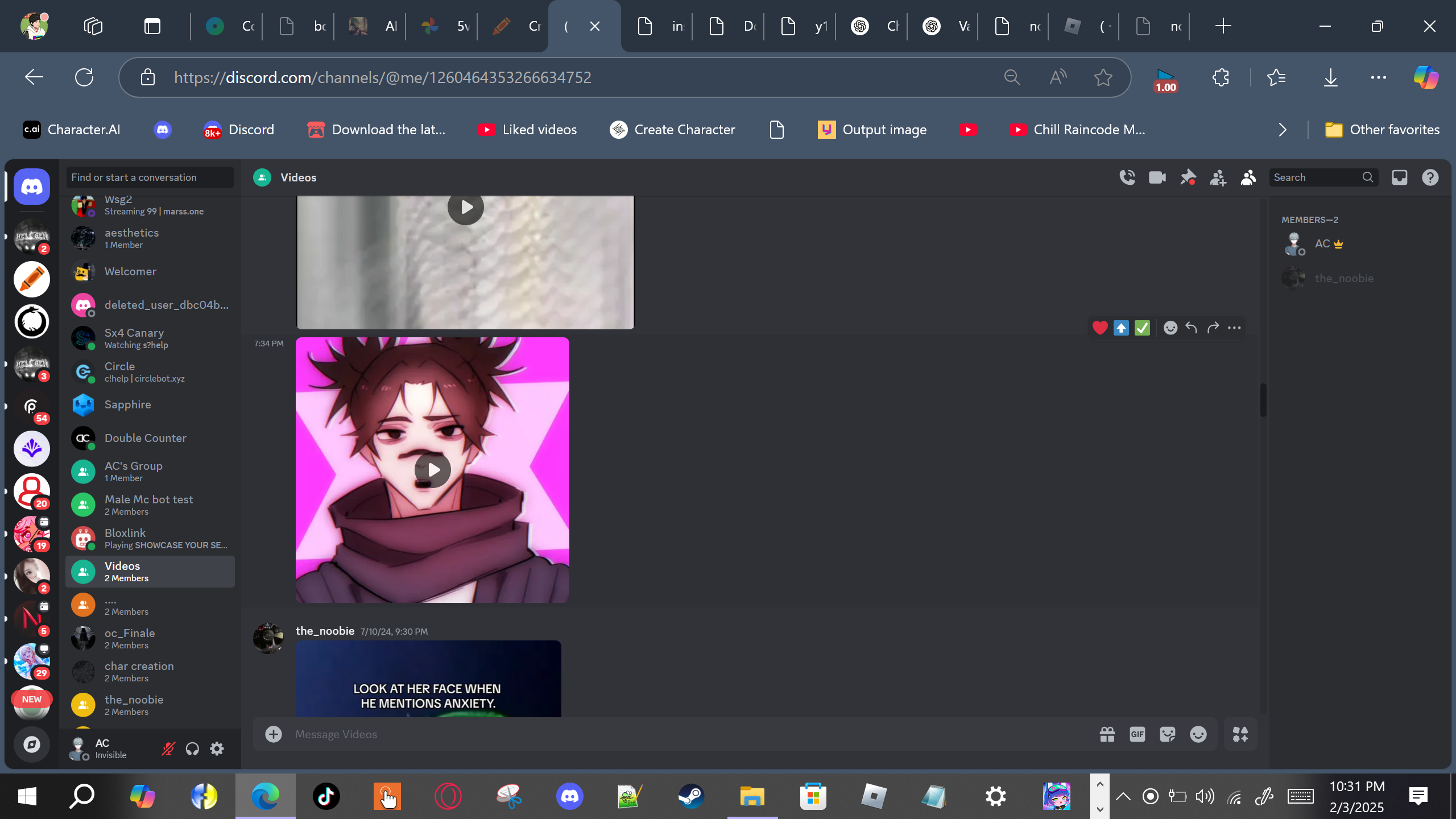The width and height of the screenshot is (1456, 819).
Task: Open Steam from the taskbar
Action: point(691,796)
